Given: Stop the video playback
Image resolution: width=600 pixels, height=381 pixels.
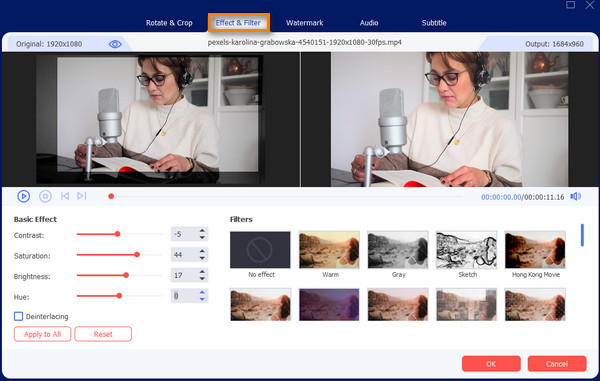Looking at the screenshot, I should 45,196.
